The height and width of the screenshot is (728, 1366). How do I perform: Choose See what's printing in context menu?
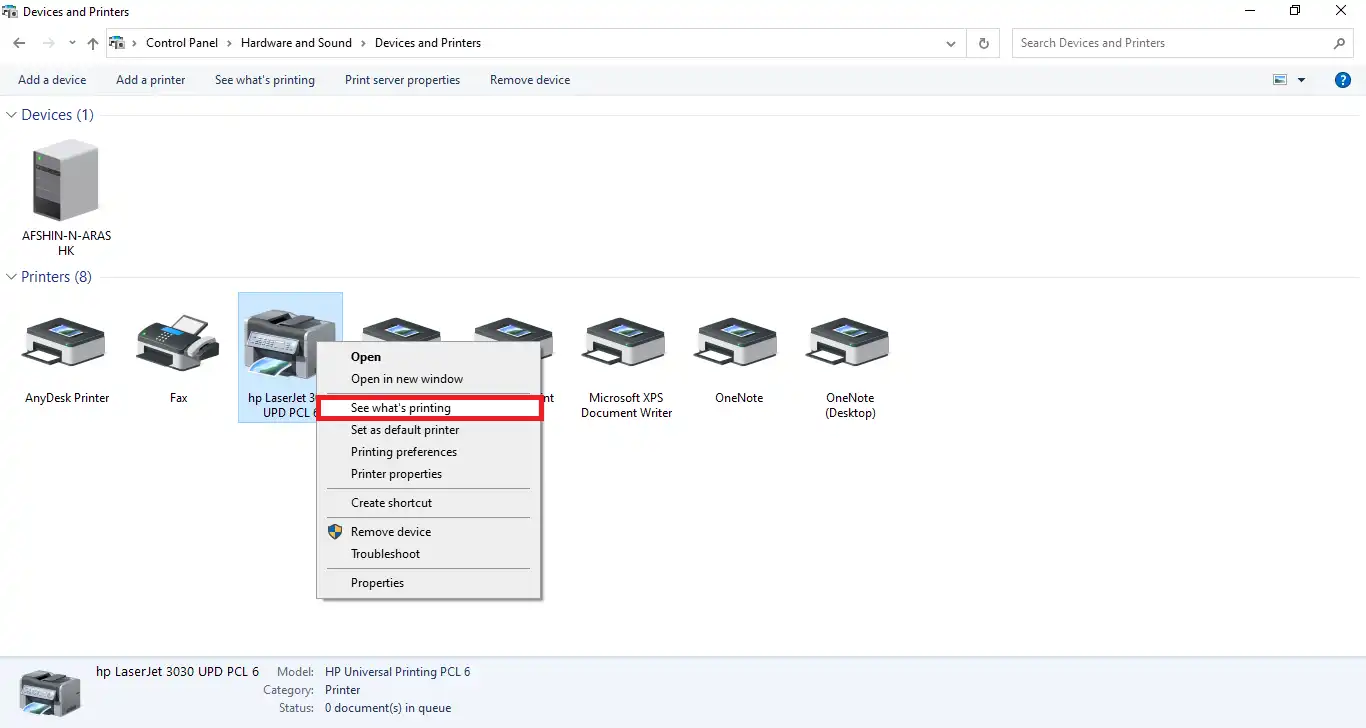(401, 408)
